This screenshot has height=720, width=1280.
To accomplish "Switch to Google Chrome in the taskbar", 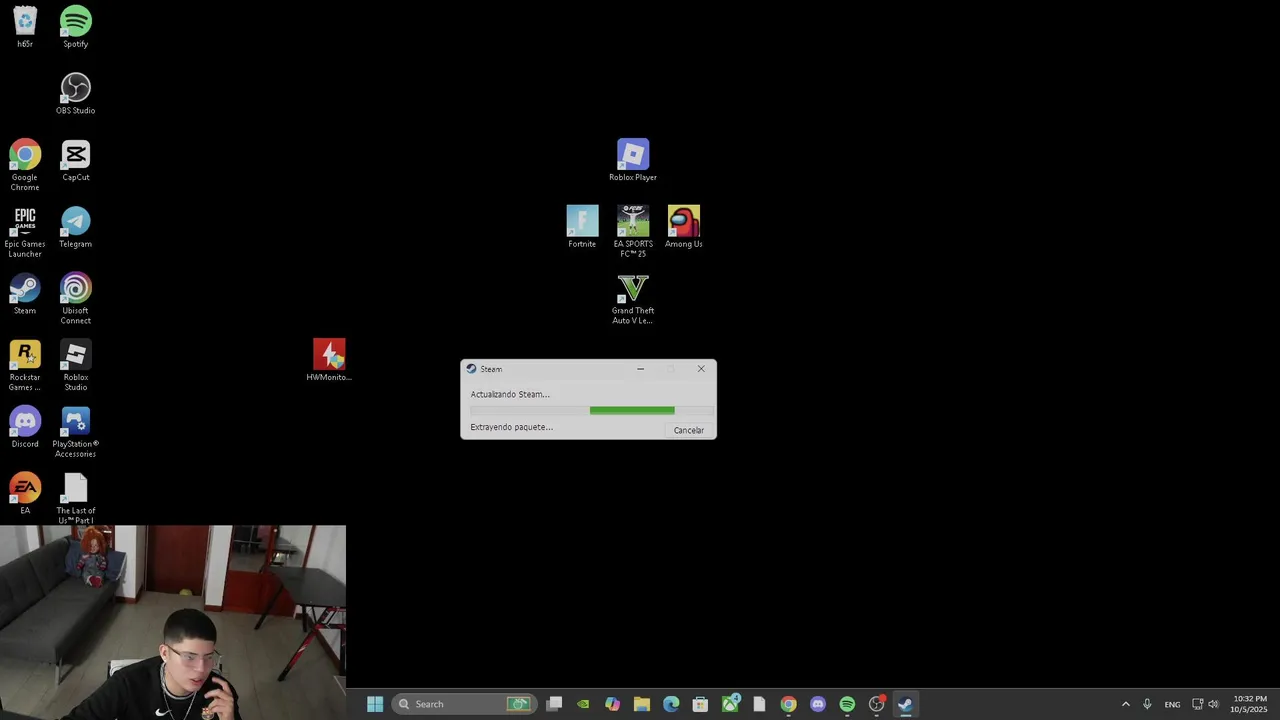I will (x=788, y=704).
